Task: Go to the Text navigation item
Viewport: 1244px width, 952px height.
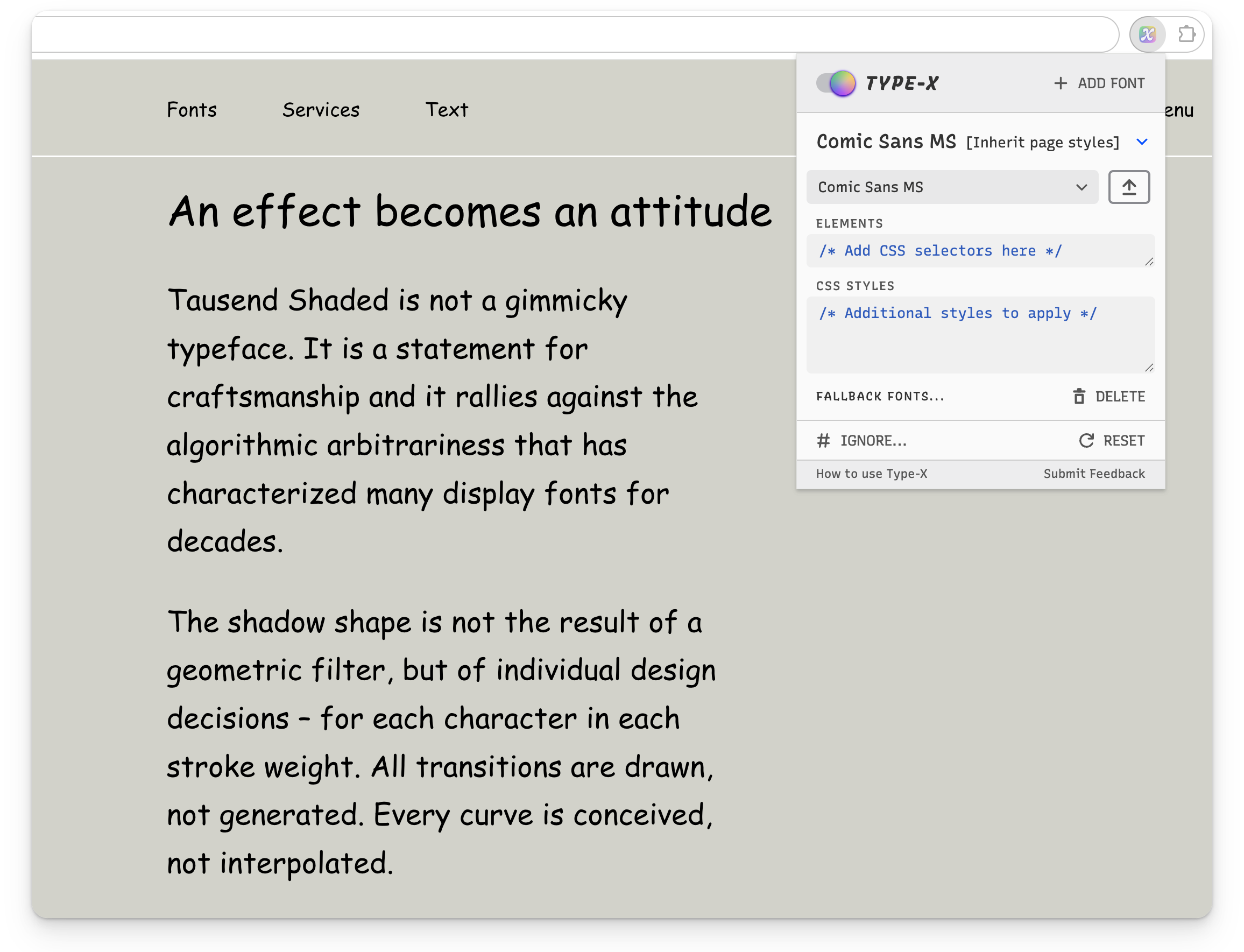Action: tap(447, 109)
